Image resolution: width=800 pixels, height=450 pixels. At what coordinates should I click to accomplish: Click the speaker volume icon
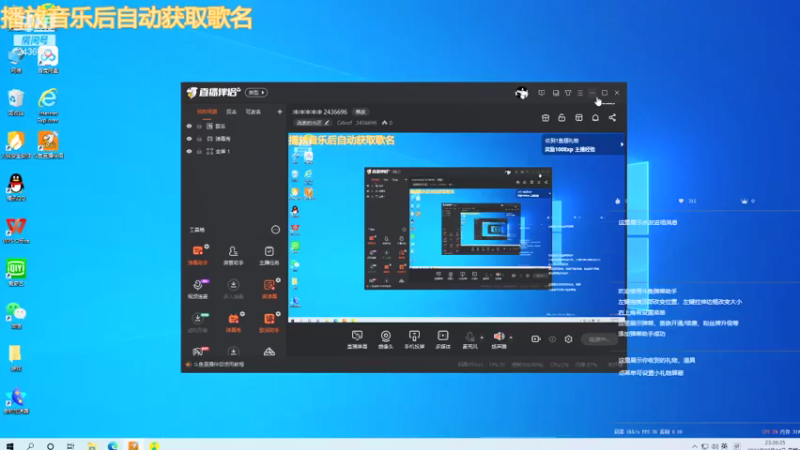click(x=499, y=339)
